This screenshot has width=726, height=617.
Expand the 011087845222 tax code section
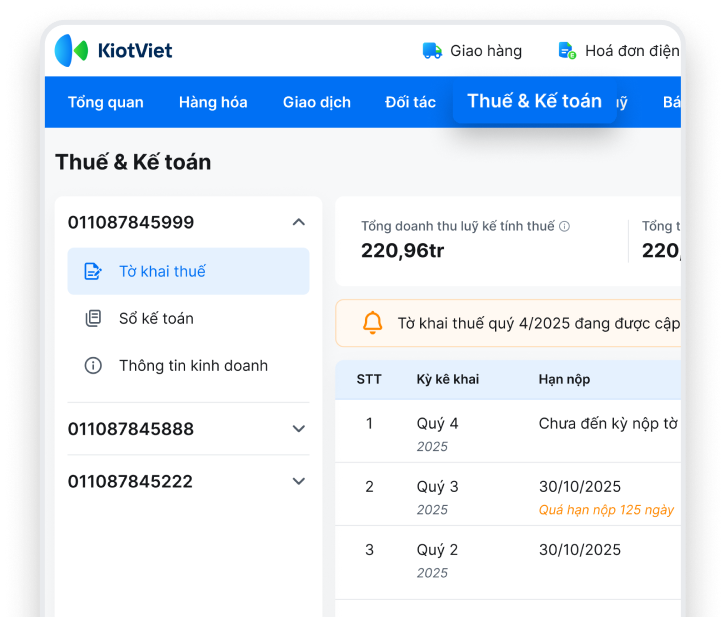[298, 481]
